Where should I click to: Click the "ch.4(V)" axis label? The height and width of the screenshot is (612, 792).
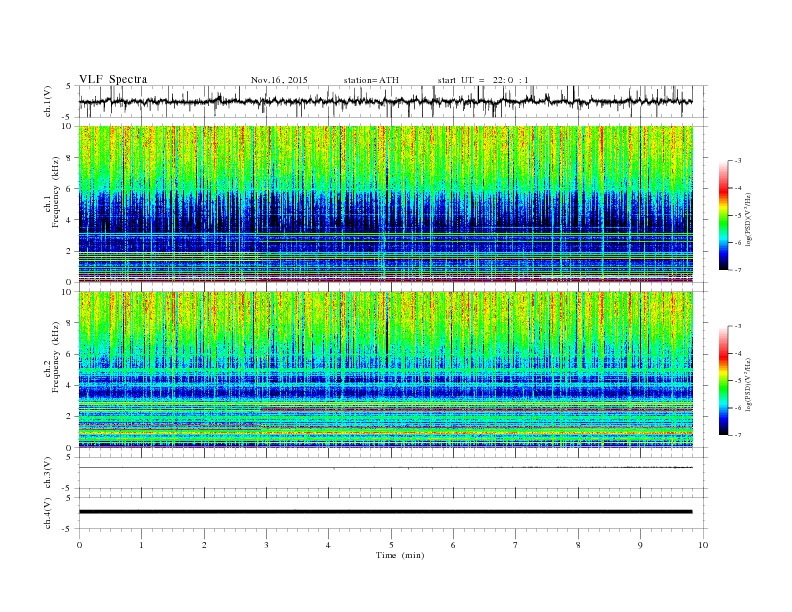48,513
